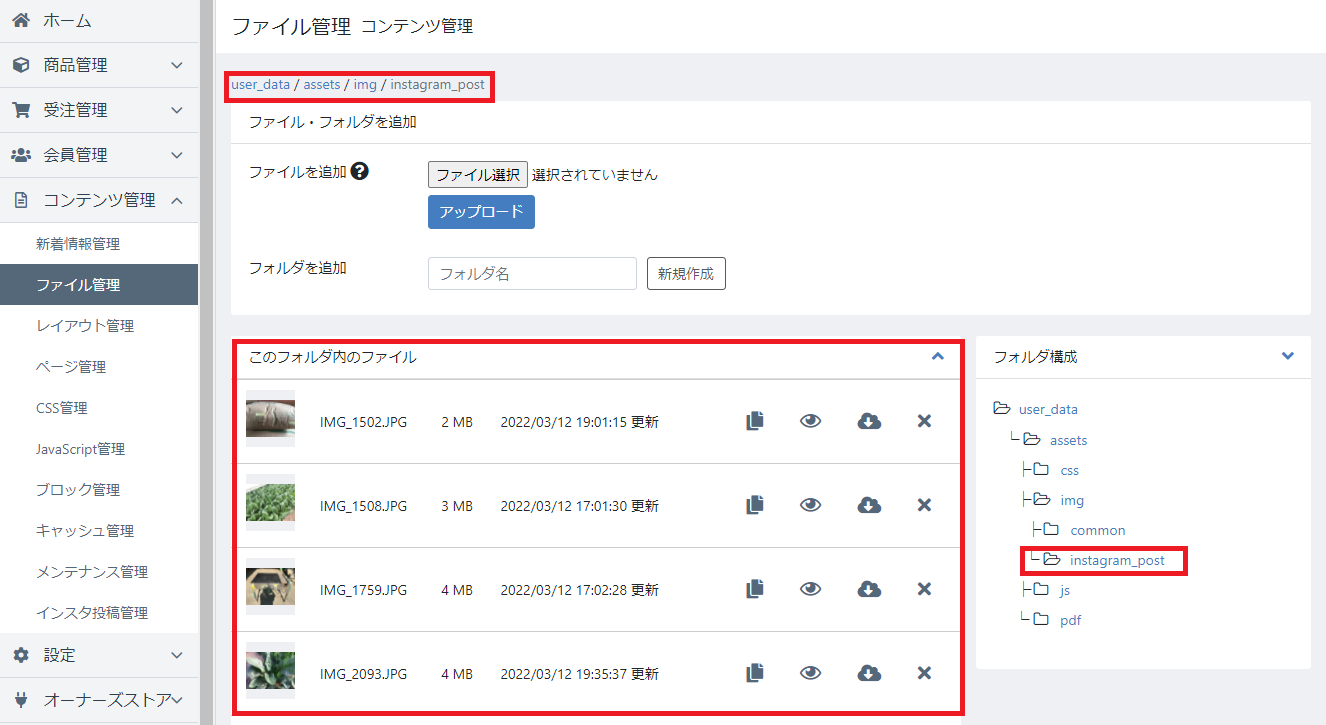
Task: Copy path icon for IMG_1759.JPG
Action: point(755,590)
